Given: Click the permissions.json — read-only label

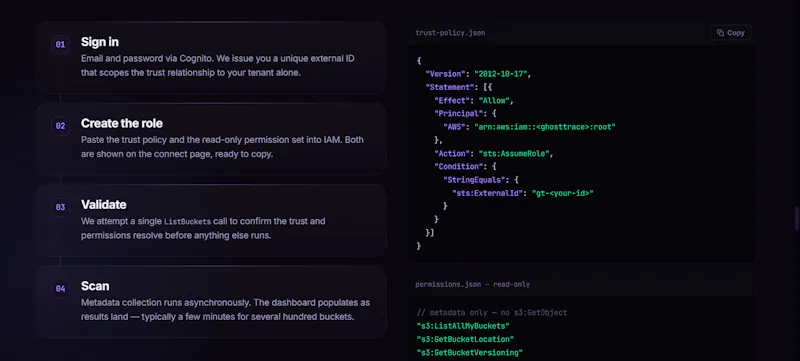Looking at the screenshot, I should tap(472, 285).
